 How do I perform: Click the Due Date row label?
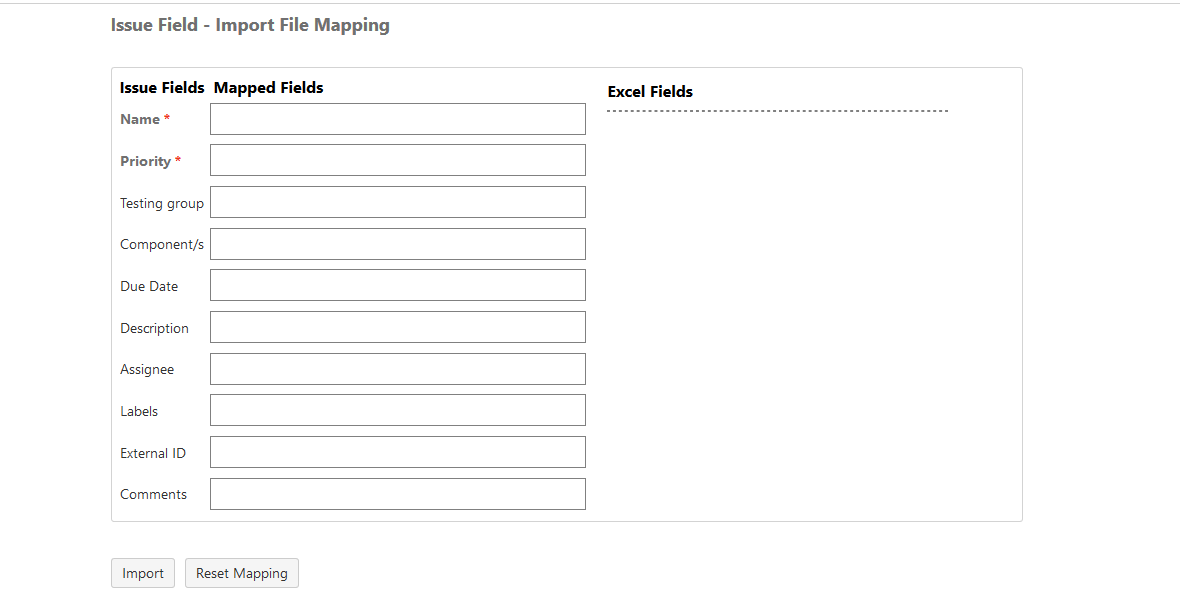pos(148,286)
